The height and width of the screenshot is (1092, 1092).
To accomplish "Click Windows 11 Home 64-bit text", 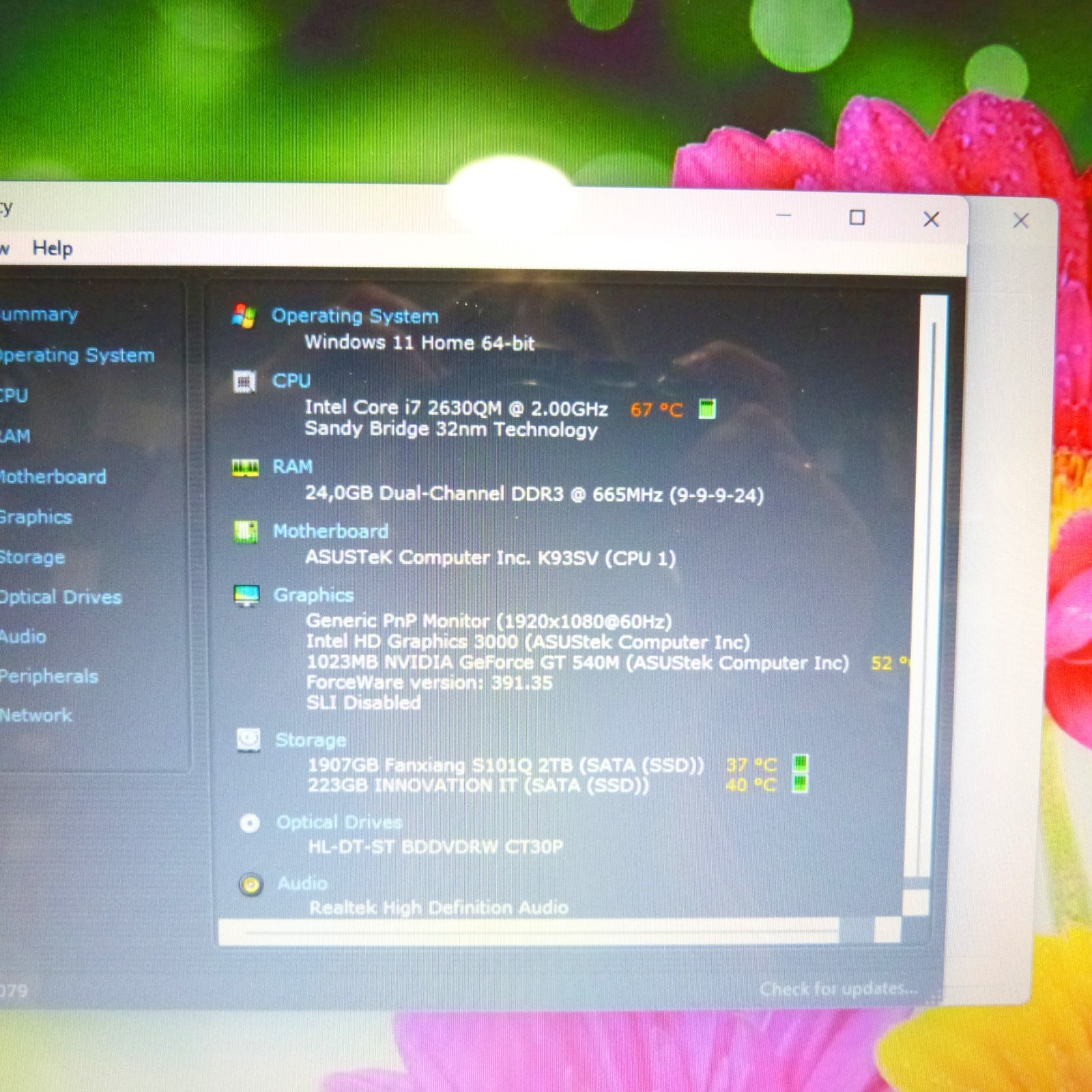I will click(x=419, y=343).
